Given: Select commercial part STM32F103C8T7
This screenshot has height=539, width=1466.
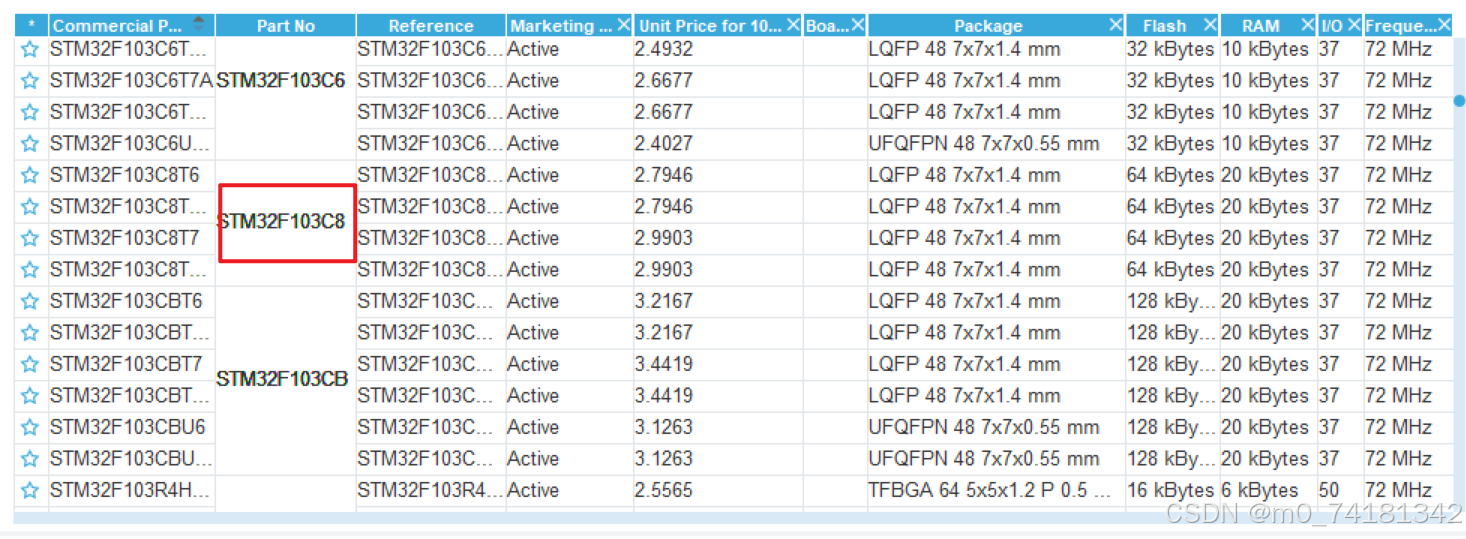Looking at the screenshot, I should [132, 238].
